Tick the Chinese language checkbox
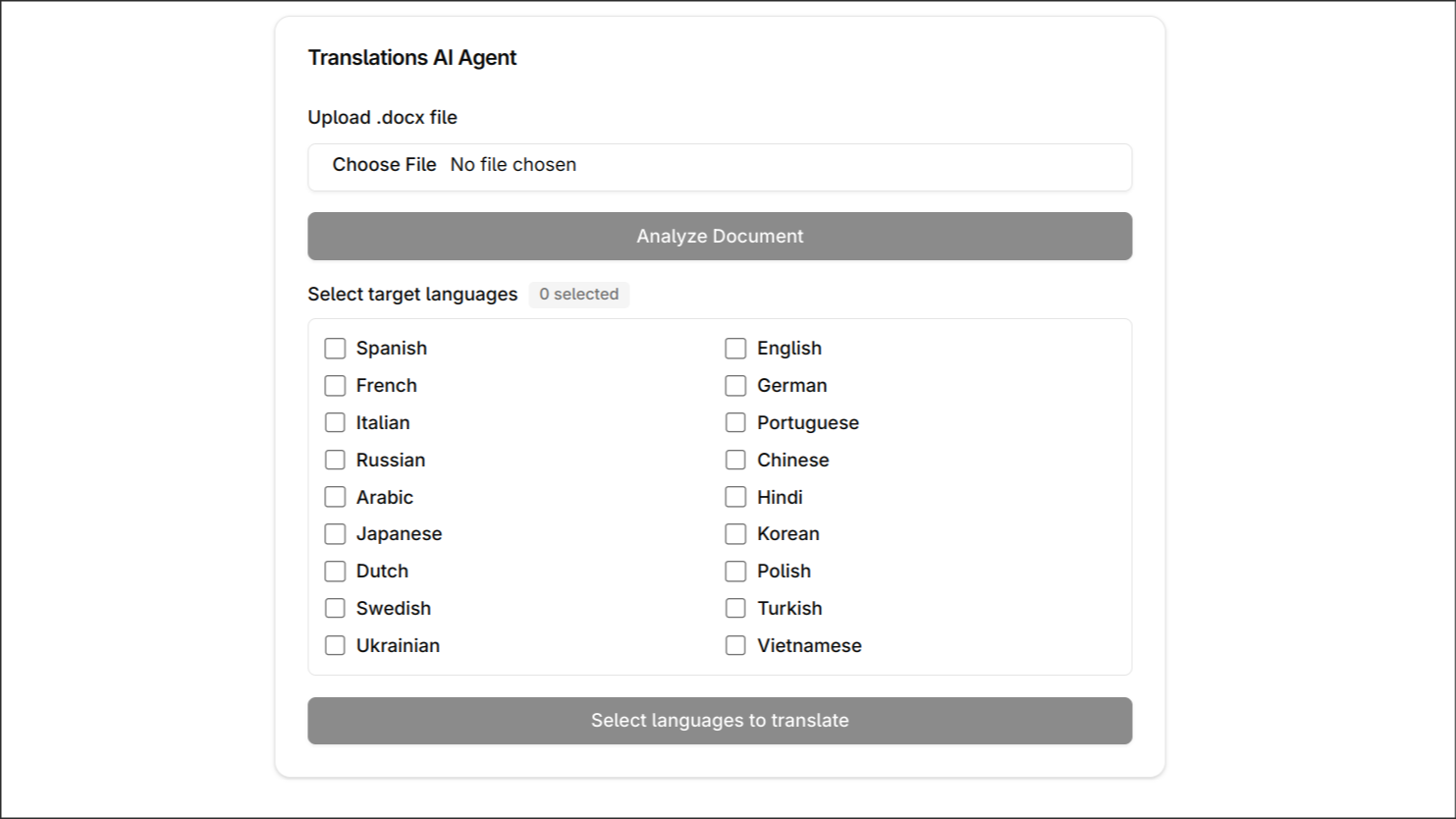The image size is (1456, 819). [x=735, y=461]
